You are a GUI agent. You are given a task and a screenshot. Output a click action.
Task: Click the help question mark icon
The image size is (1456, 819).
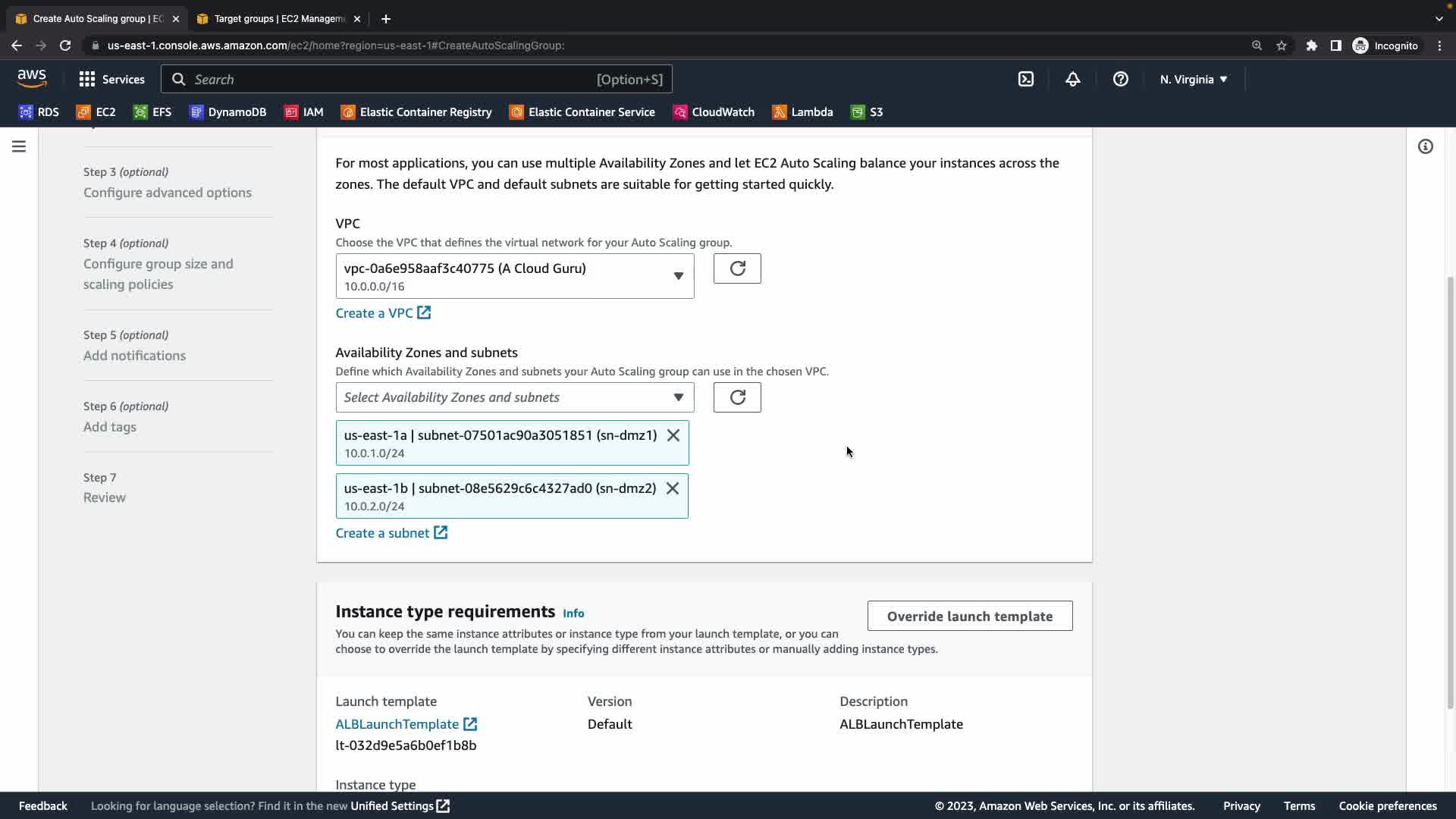(1120, 79)
